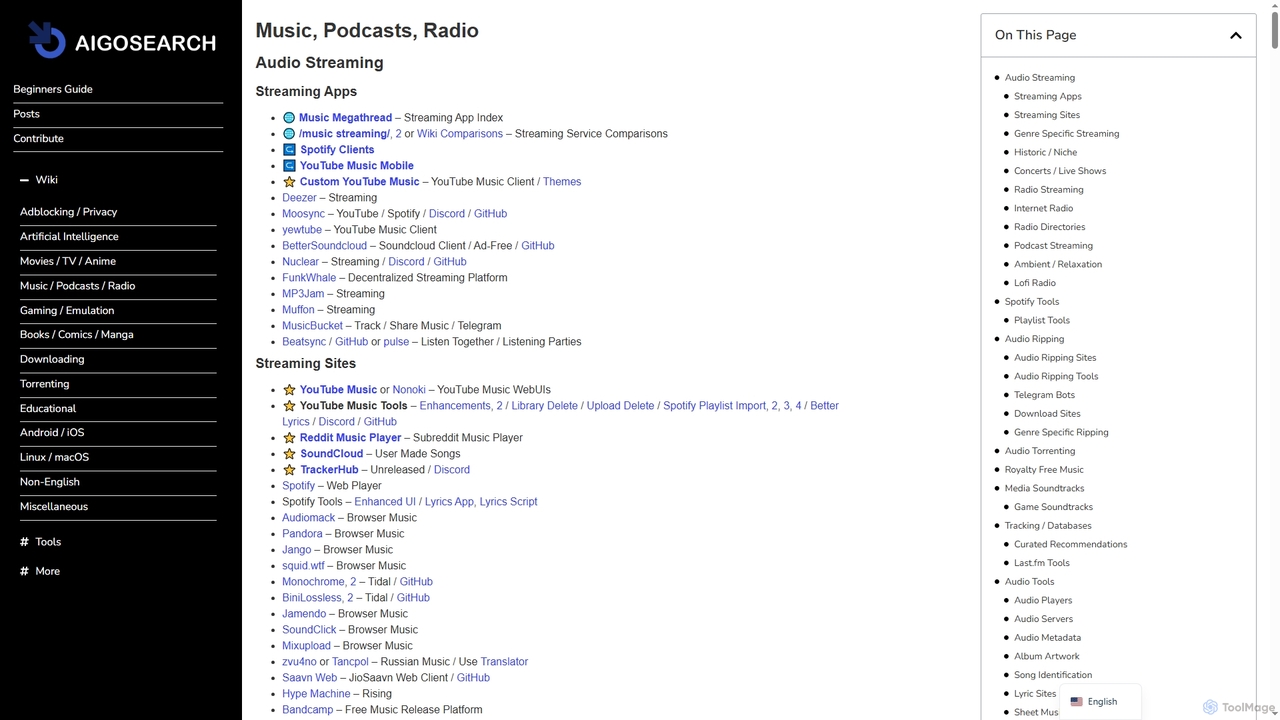Jump to Game Soundtracks outline entry
The image size is (1280, 720).
pos(1053,507)
